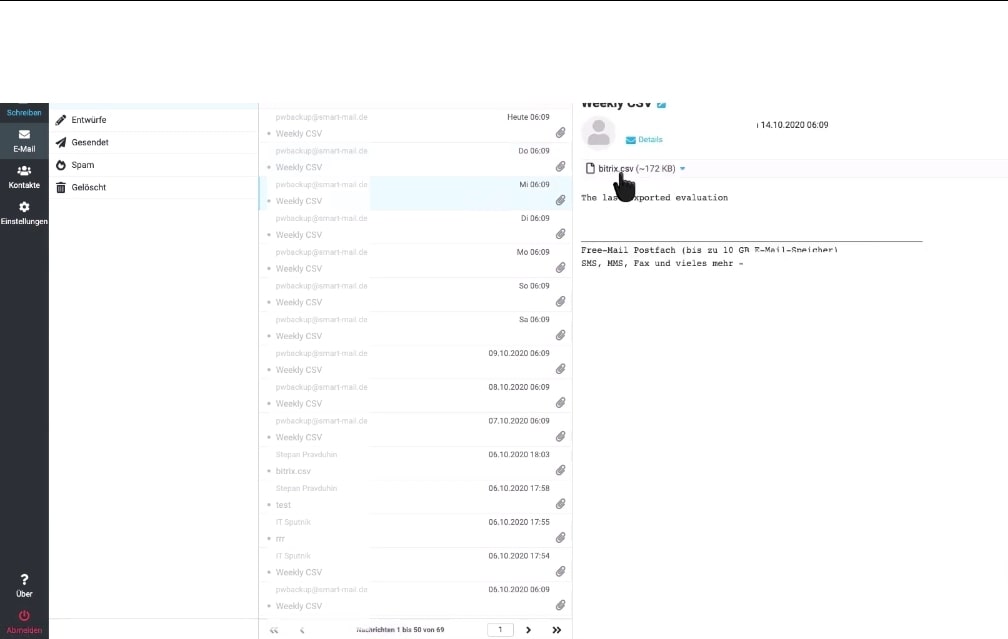This screenshot has height=639, width=1008.
Task: Click the page number input field
Action: pos(499,630)
